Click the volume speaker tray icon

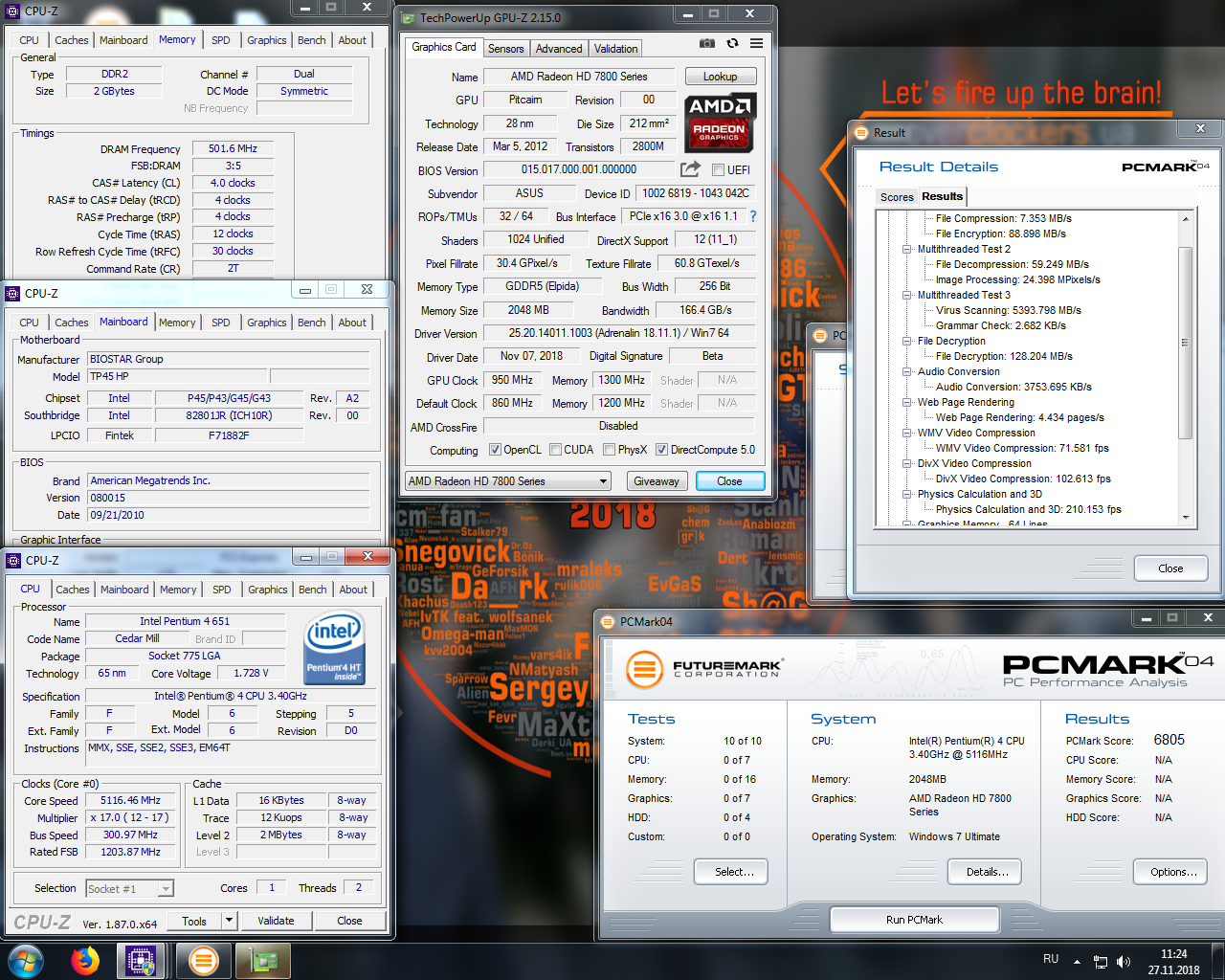(1124, 962)
